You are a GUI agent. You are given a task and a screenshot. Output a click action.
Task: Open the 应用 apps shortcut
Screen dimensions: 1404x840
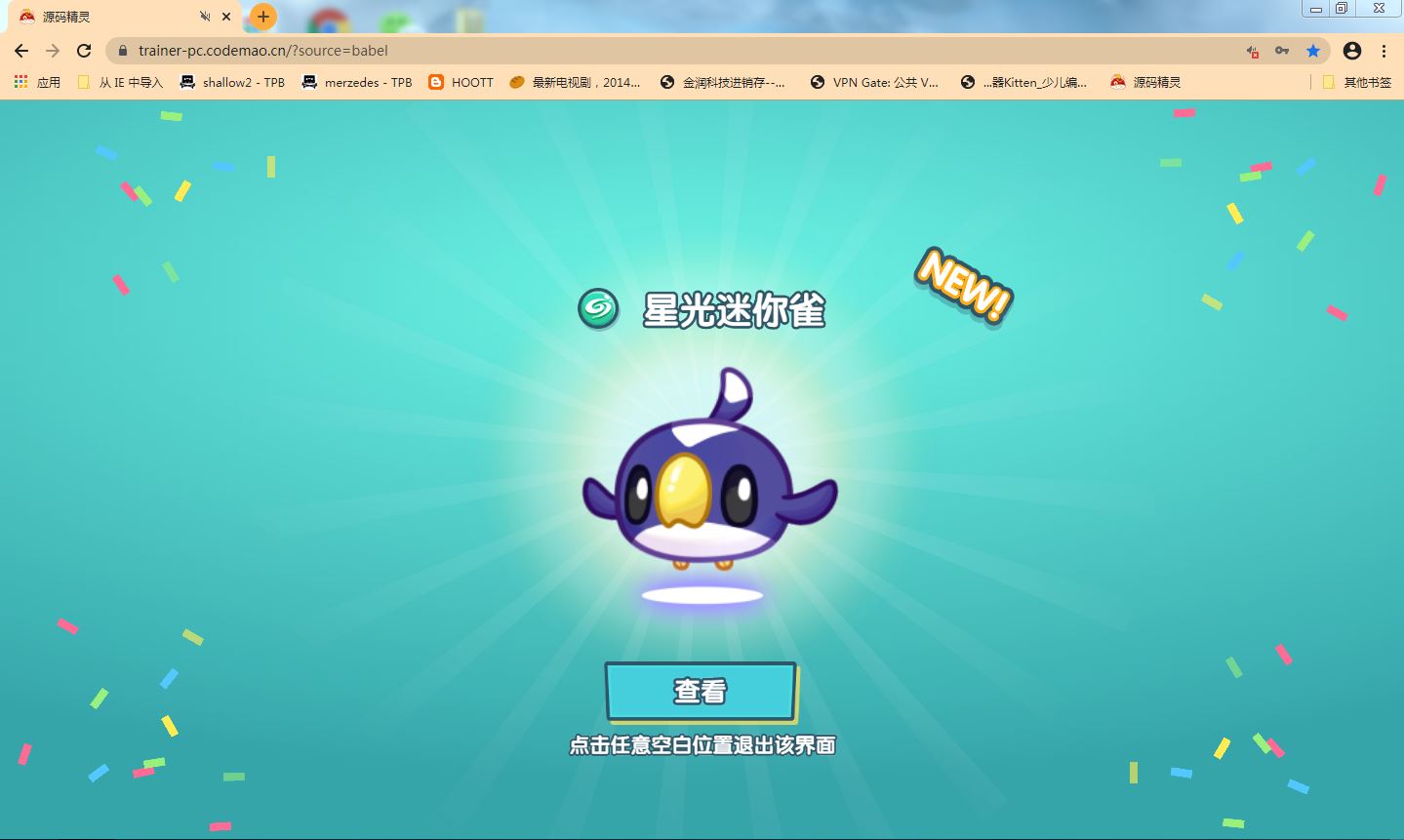point(37,83)
